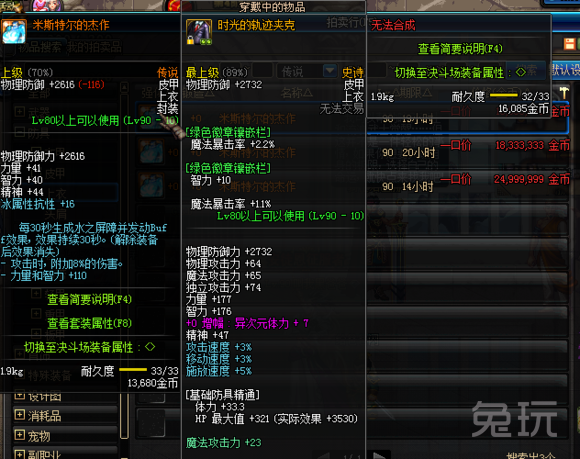Viewport: 580px width, 459px height.
Task: Click the 默认设置 button
Action: coord(564,70)
